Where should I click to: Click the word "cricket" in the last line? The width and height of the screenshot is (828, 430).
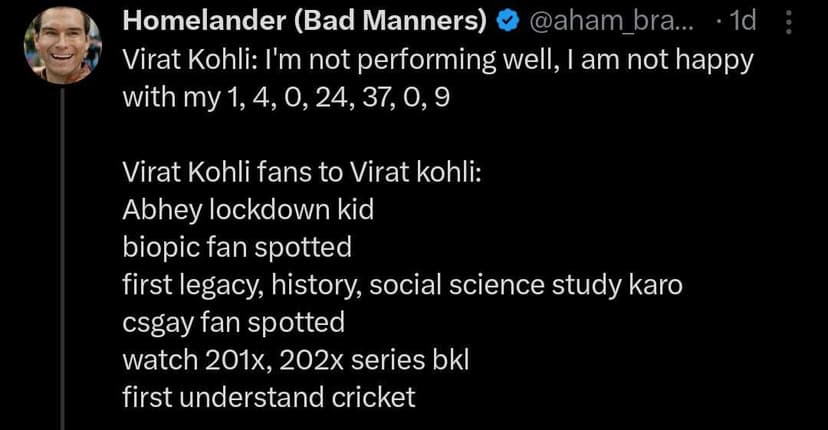(x=372, y=397)
